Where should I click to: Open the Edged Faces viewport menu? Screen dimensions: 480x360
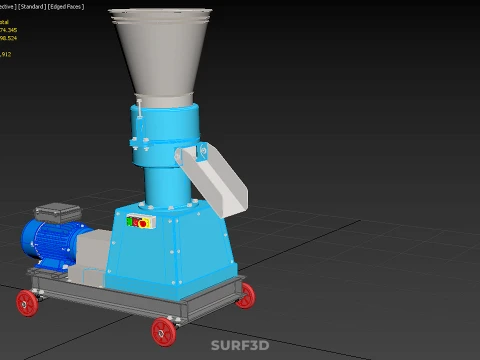click(66, 6)
